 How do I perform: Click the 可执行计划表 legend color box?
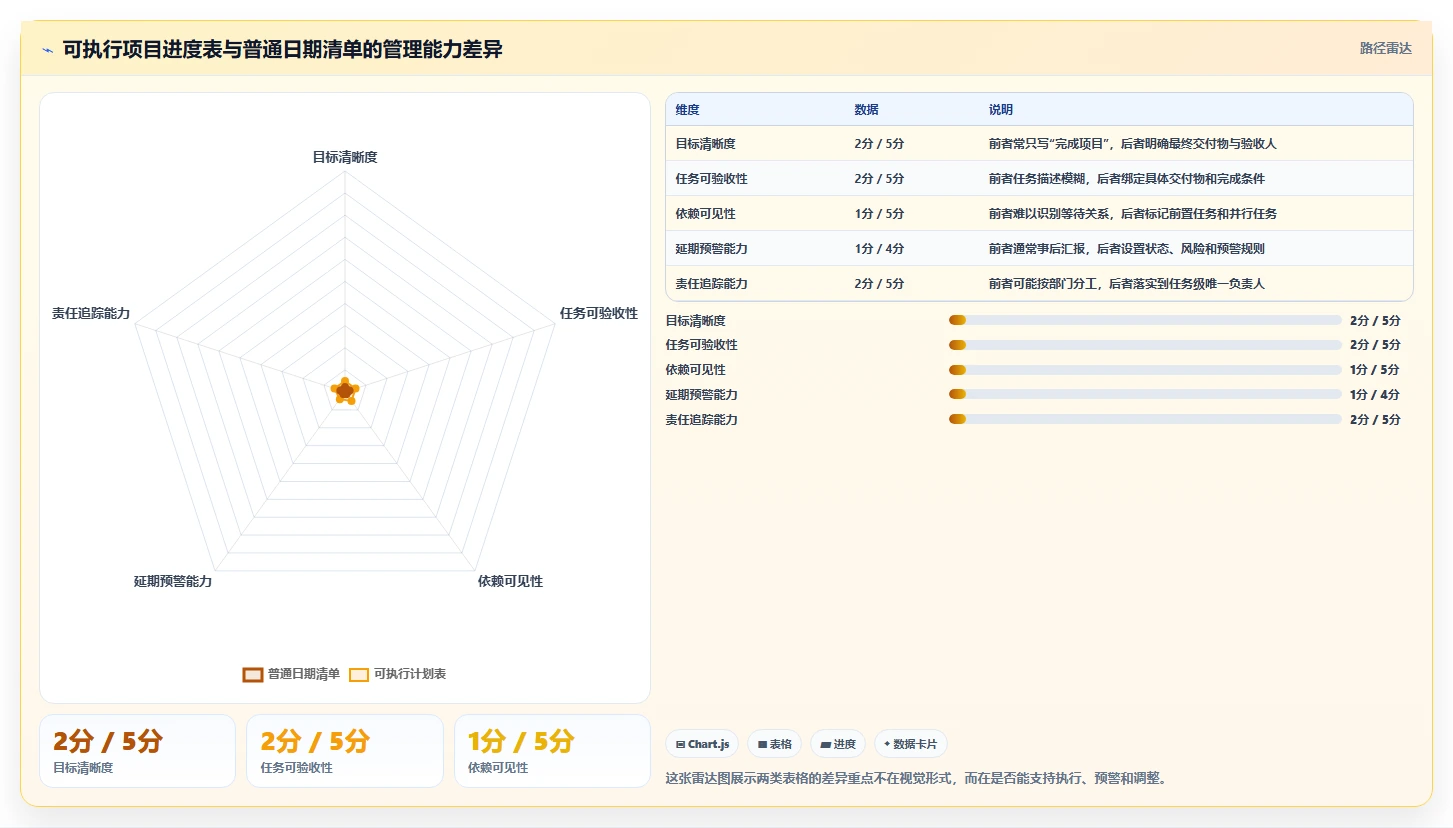(359, 675)
